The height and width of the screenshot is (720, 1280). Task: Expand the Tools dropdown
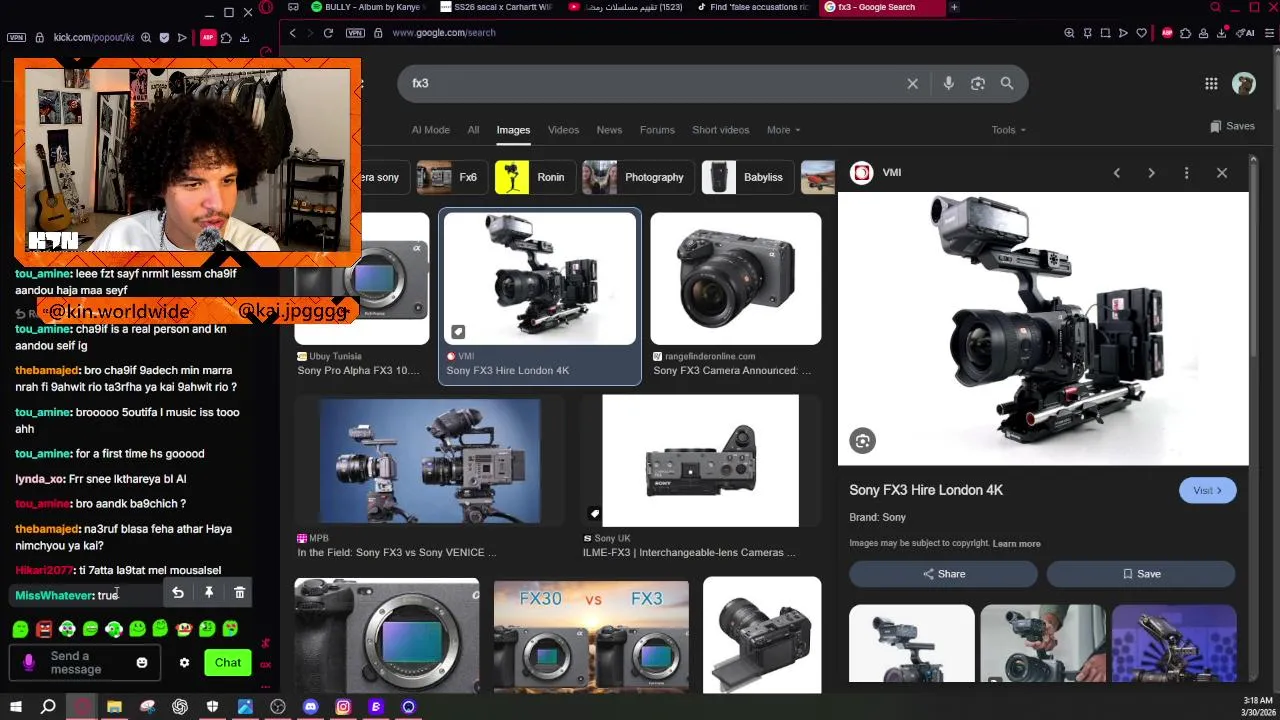coord(1008,130)
